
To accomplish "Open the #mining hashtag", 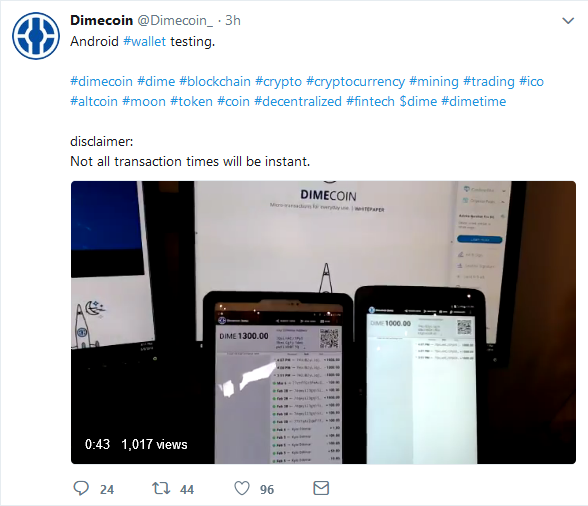I will [x=434, y=81].
